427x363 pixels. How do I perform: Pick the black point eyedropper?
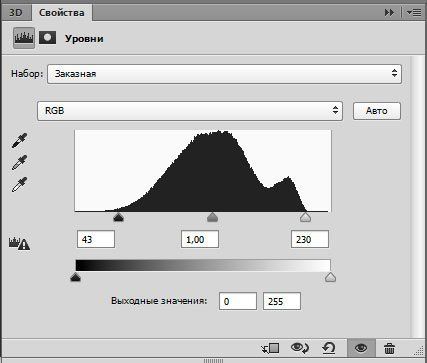tap(19, 140)
